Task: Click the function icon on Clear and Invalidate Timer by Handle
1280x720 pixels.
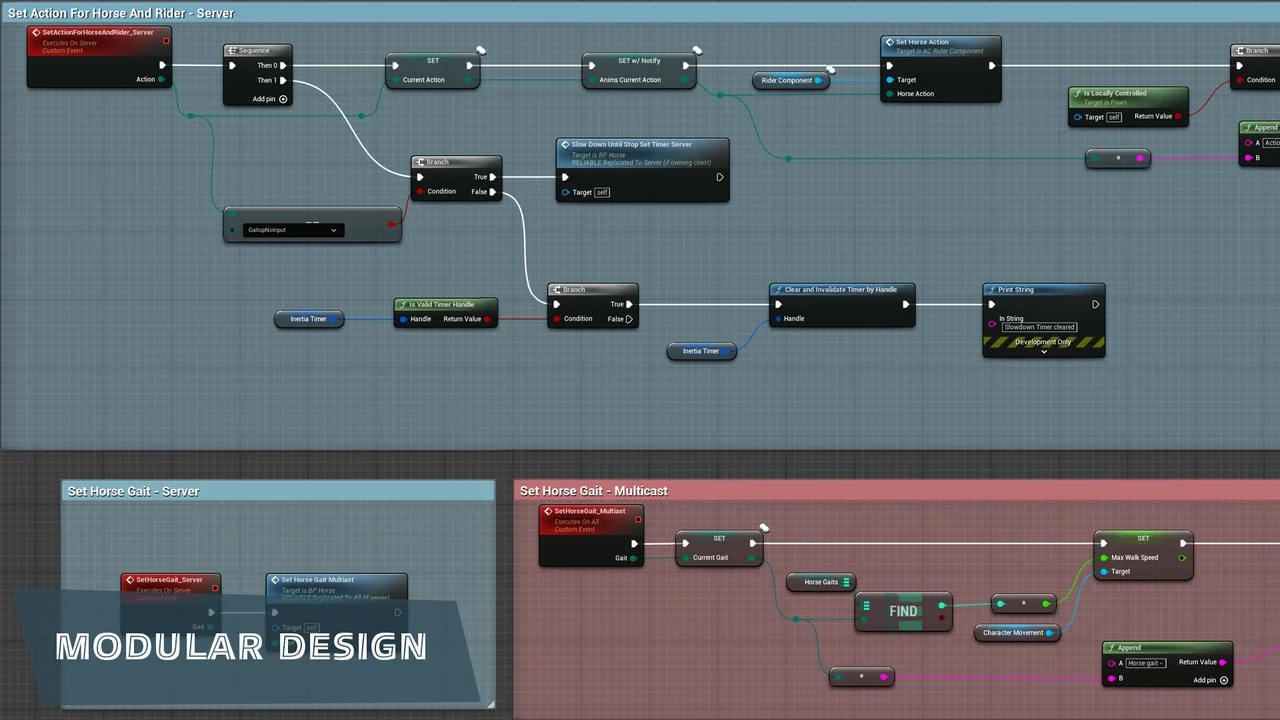Action: (777, 290)
